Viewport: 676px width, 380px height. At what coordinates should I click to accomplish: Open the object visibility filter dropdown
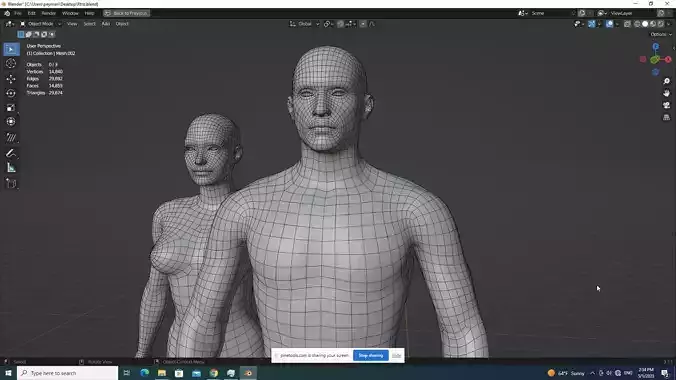[x=578, y=24]
